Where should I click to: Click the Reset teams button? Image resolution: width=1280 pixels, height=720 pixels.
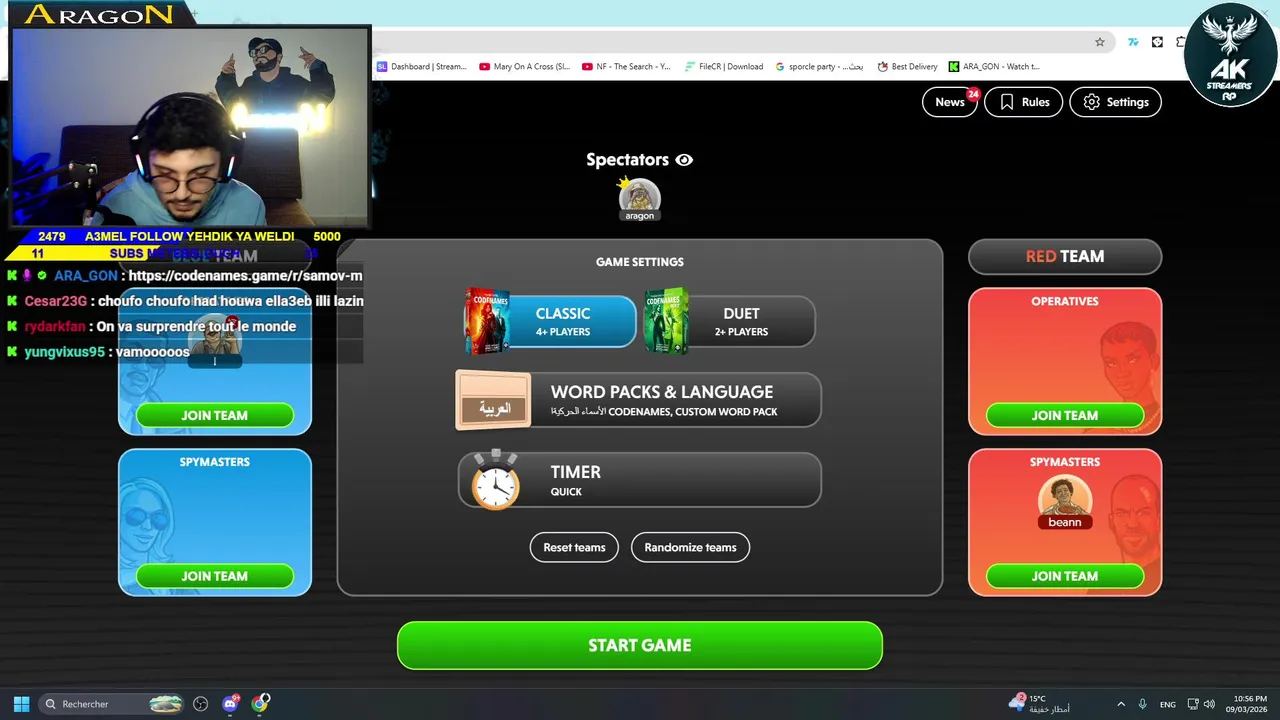pos(574,547)
